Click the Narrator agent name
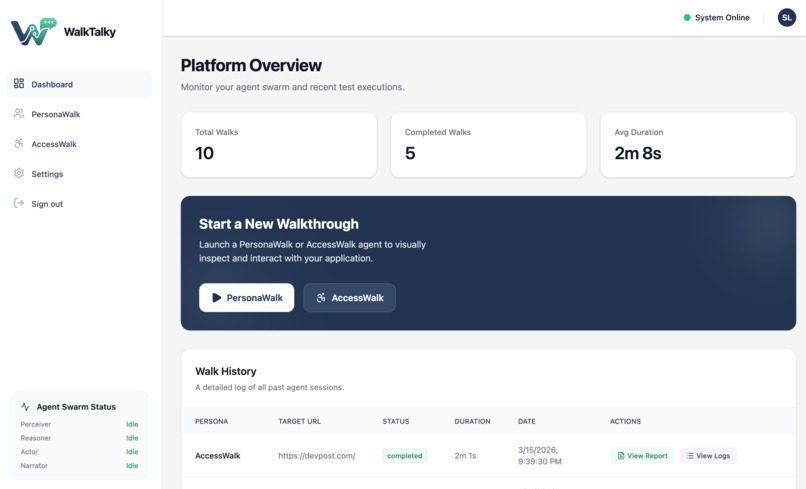The width and height of the screenshot is (806, 489). (x=34, y=465)
